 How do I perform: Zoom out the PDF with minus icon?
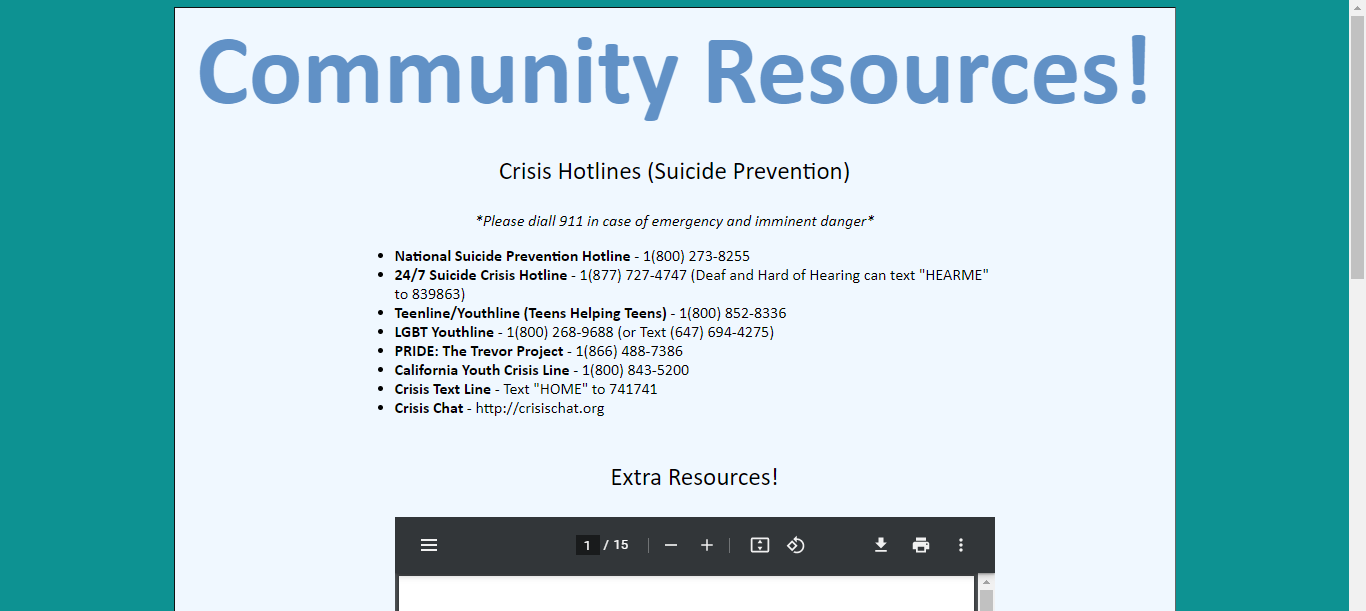coord(671,545)
